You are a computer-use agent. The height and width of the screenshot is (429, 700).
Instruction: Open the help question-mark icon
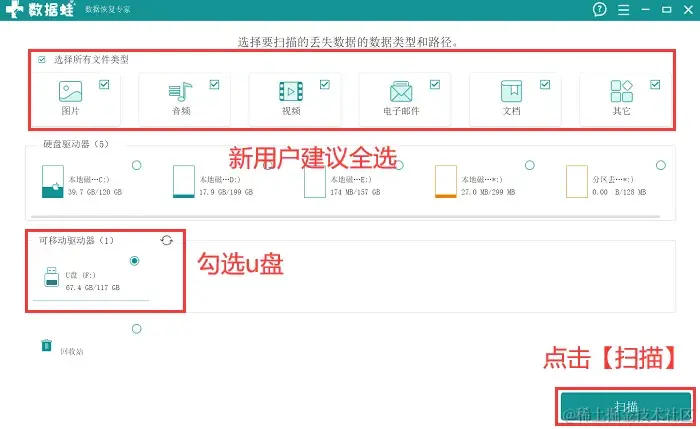click(x=600, y=9)
